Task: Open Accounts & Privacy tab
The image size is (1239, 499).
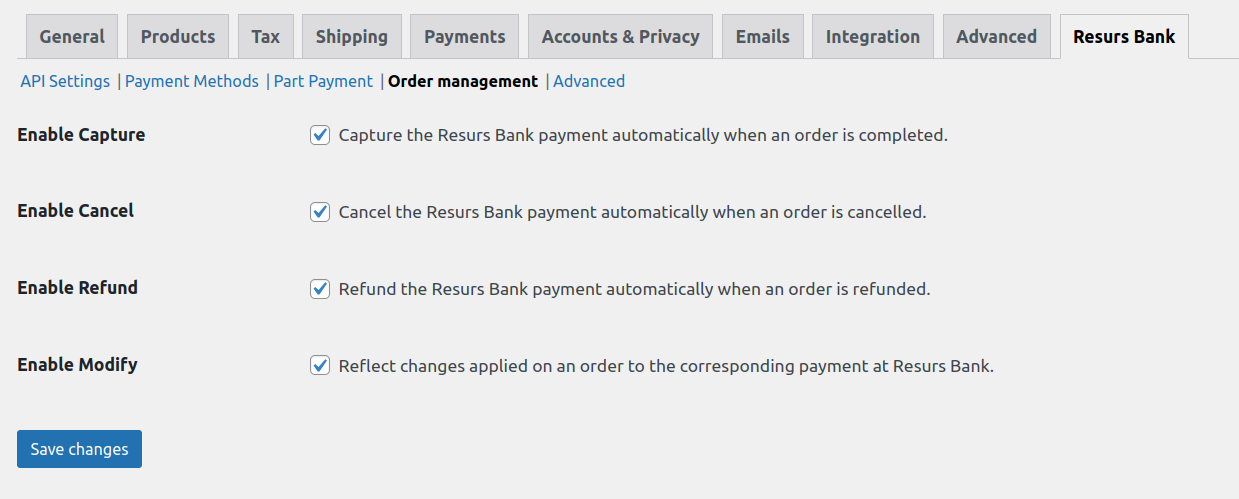Action: point(620,37)
